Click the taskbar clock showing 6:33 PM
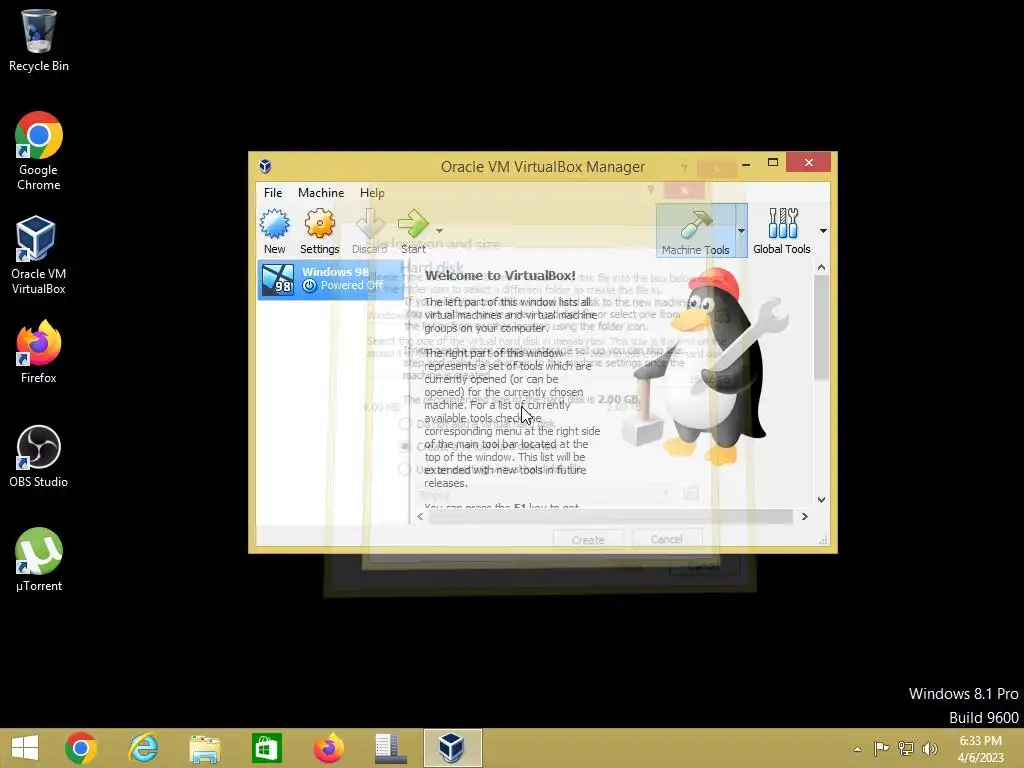 980,749
